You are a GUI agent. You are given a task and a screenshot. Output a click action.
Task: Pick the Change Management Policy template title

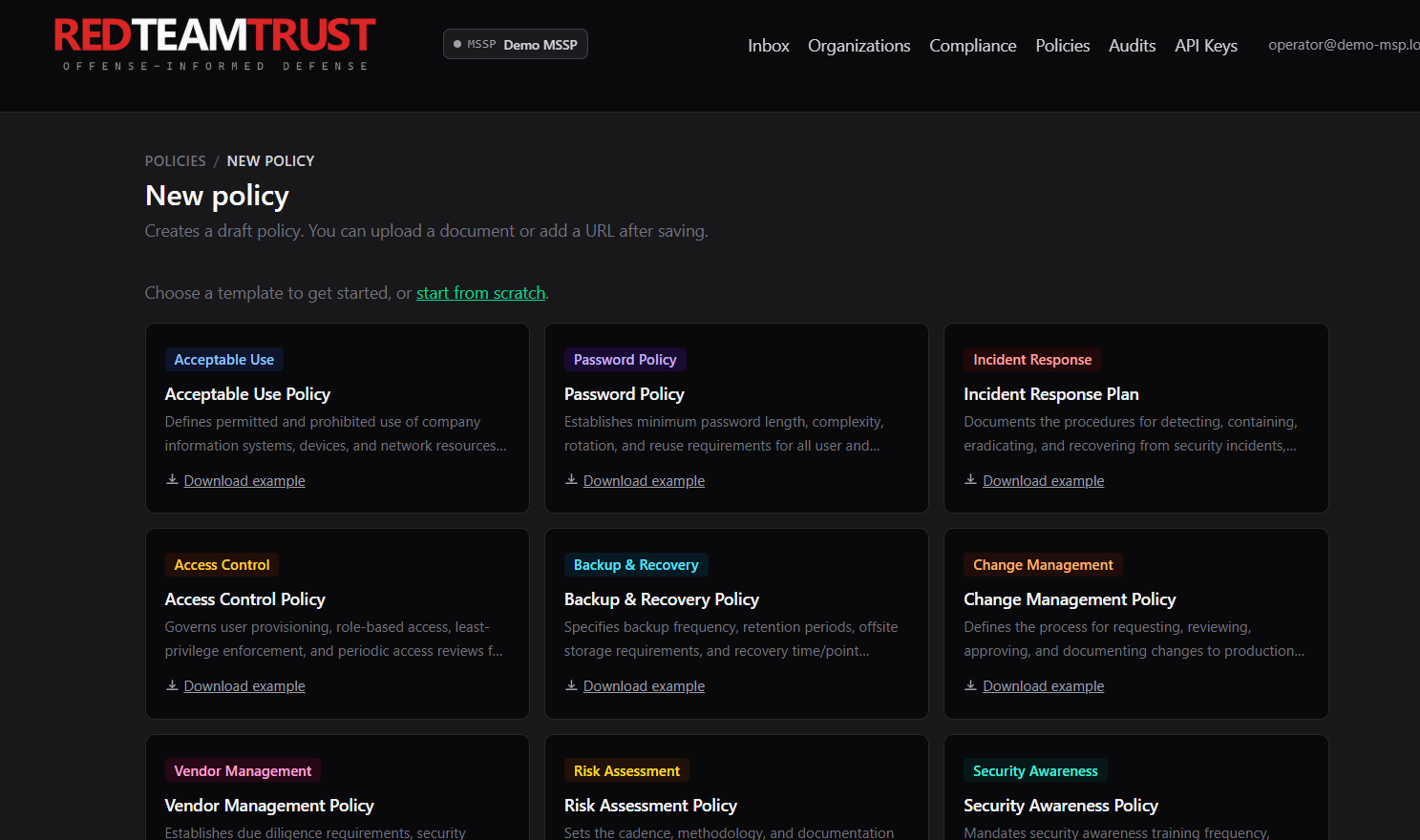tap(1070, 599)
